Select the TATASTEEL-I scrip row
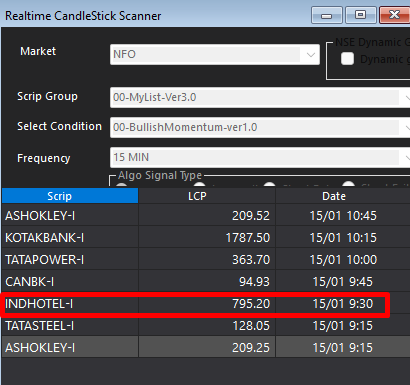This screenshot has width=410, height=385. point(206,326)
